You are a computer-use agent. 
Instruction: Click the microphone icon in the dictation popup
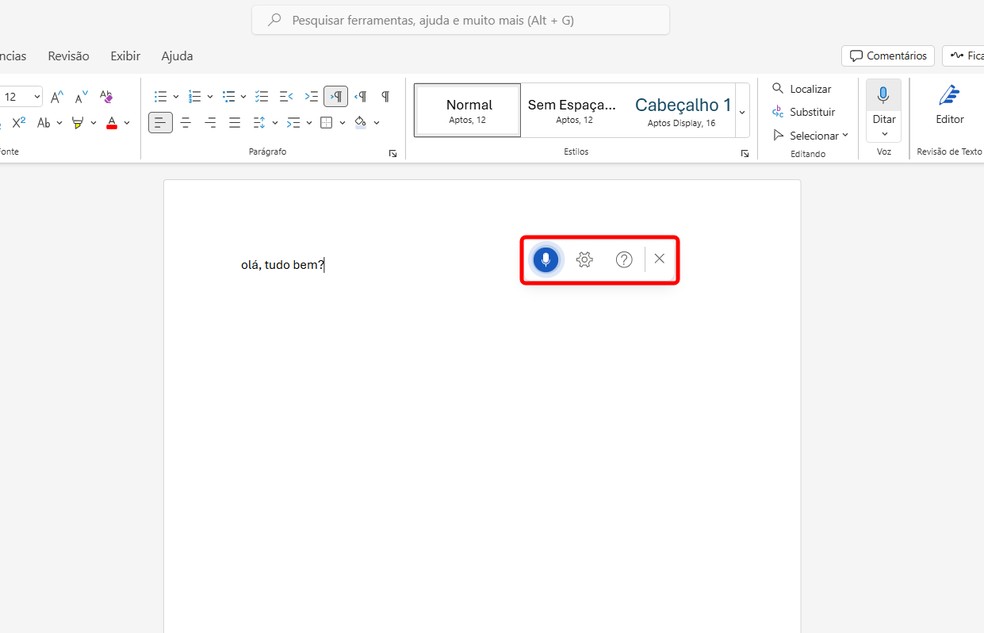545,259
